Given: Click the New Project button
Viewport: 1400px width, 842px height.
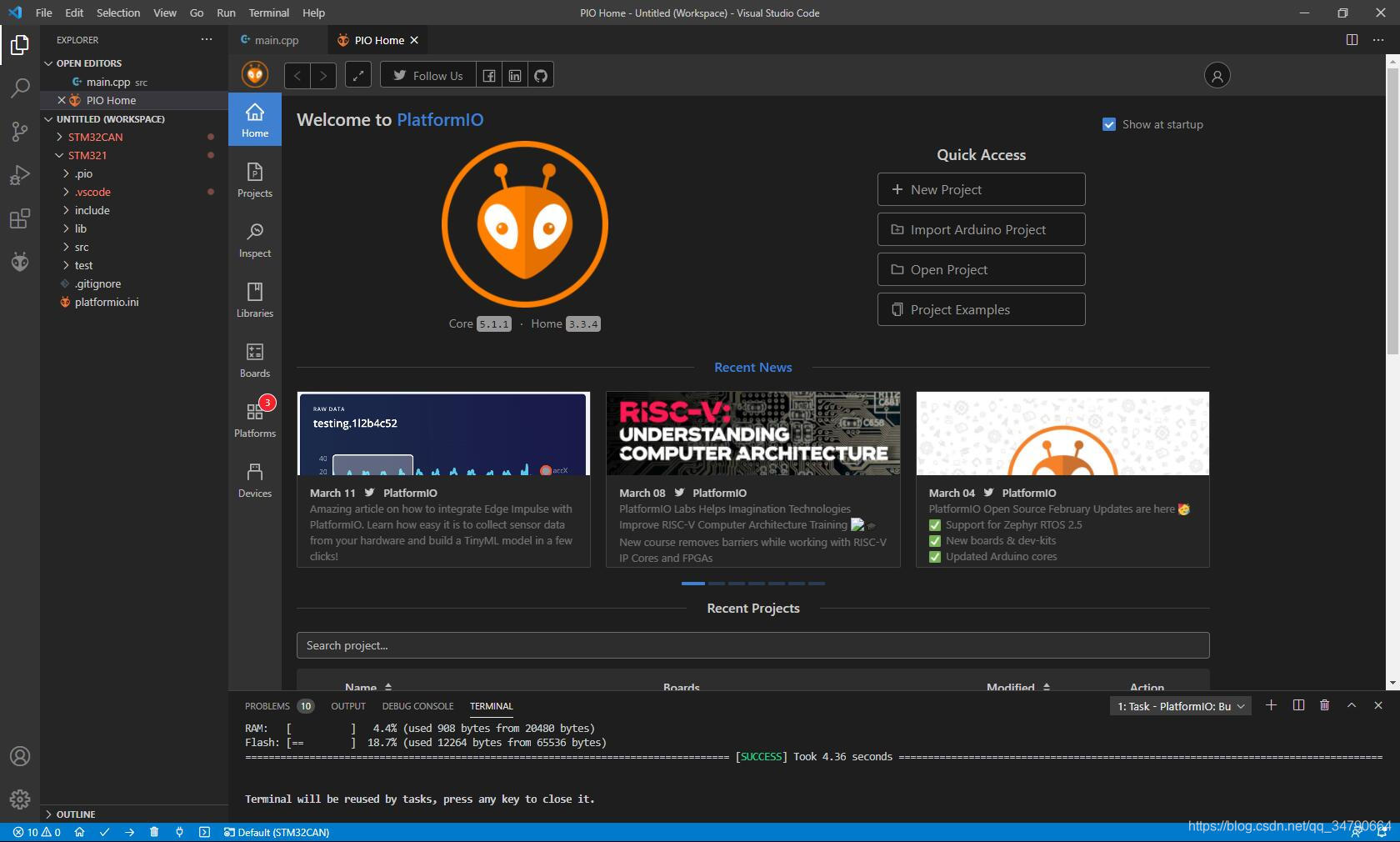Looking at the screenshot, I should coord(981,189).
